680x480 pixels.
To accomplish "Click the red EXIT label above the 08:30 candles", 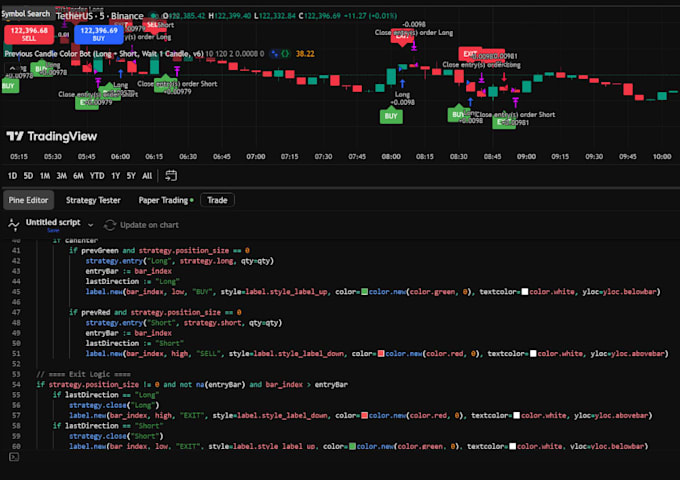I will pyautogui.click(x=470, y=54).
